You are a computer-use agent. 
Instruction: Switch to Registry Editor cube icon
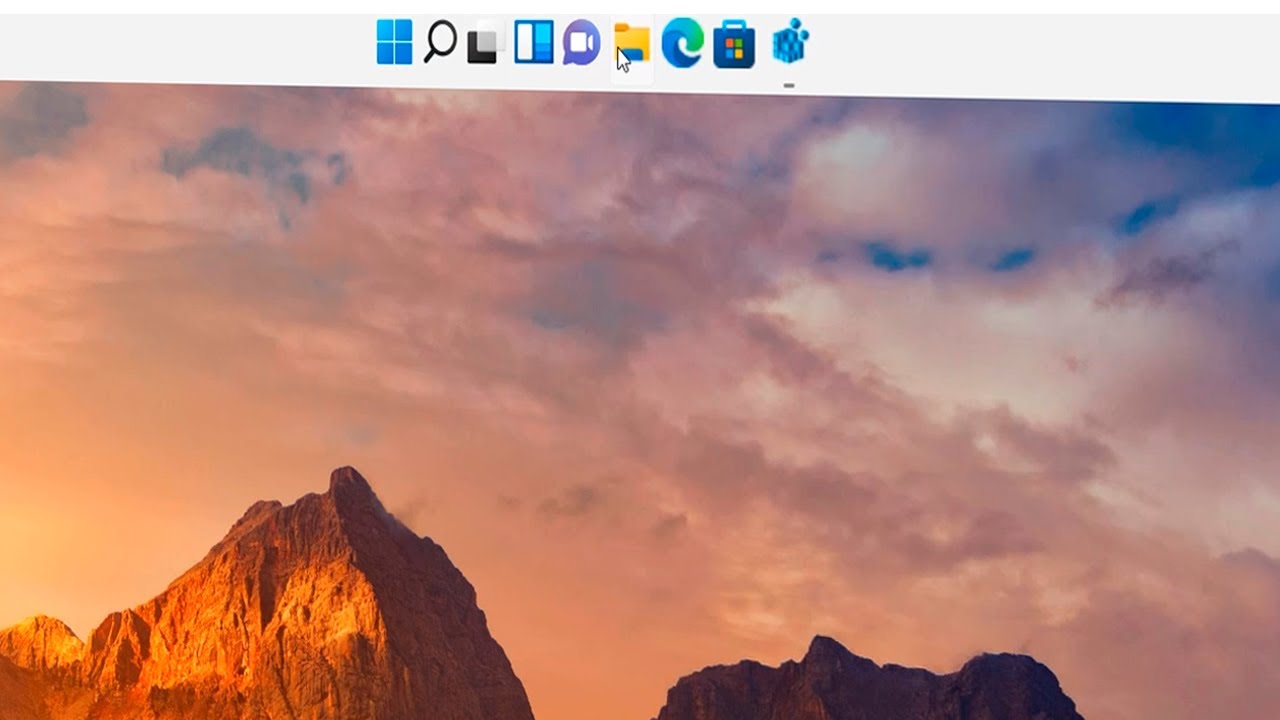790,42
